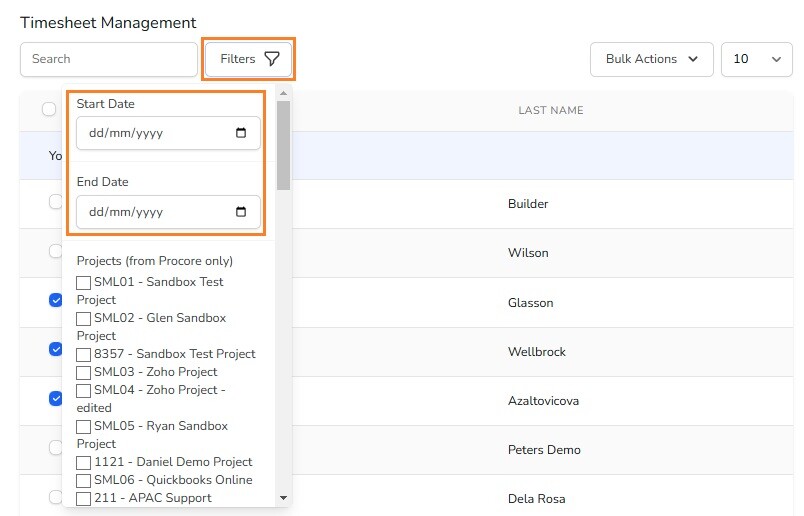Viewport: 804px width, 516px height.
Task: Select the Azaltovicova last name cell
Action: point(543,401)
